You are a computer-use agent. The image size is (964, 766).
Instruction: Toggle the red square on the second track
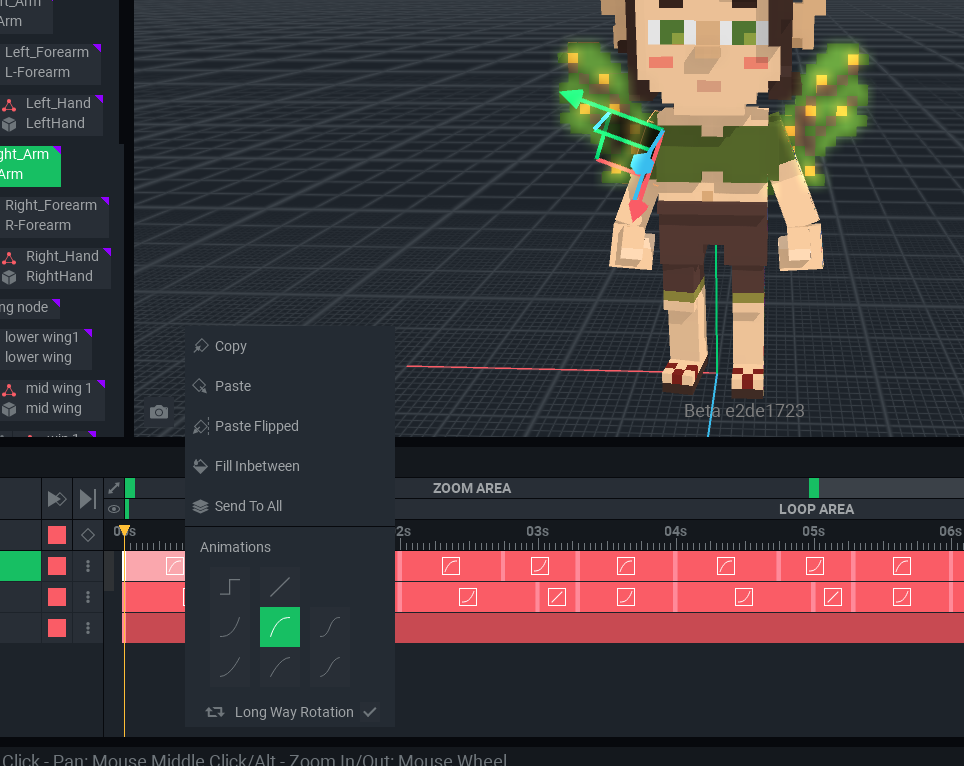pos(57,597)
